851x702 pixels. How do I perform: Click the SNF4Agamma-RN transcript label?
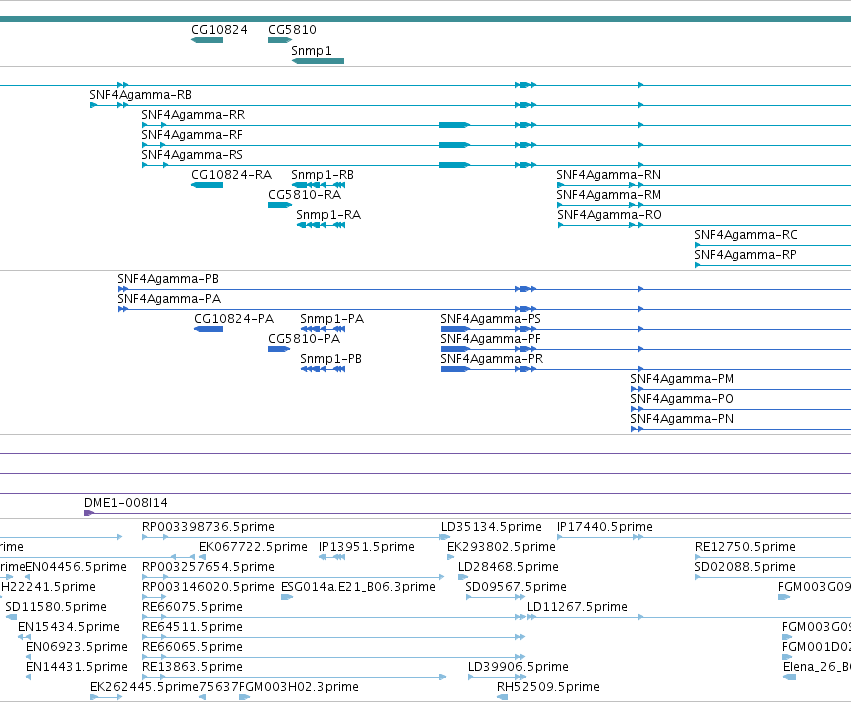pyautogui.click(x=608, y=175)
